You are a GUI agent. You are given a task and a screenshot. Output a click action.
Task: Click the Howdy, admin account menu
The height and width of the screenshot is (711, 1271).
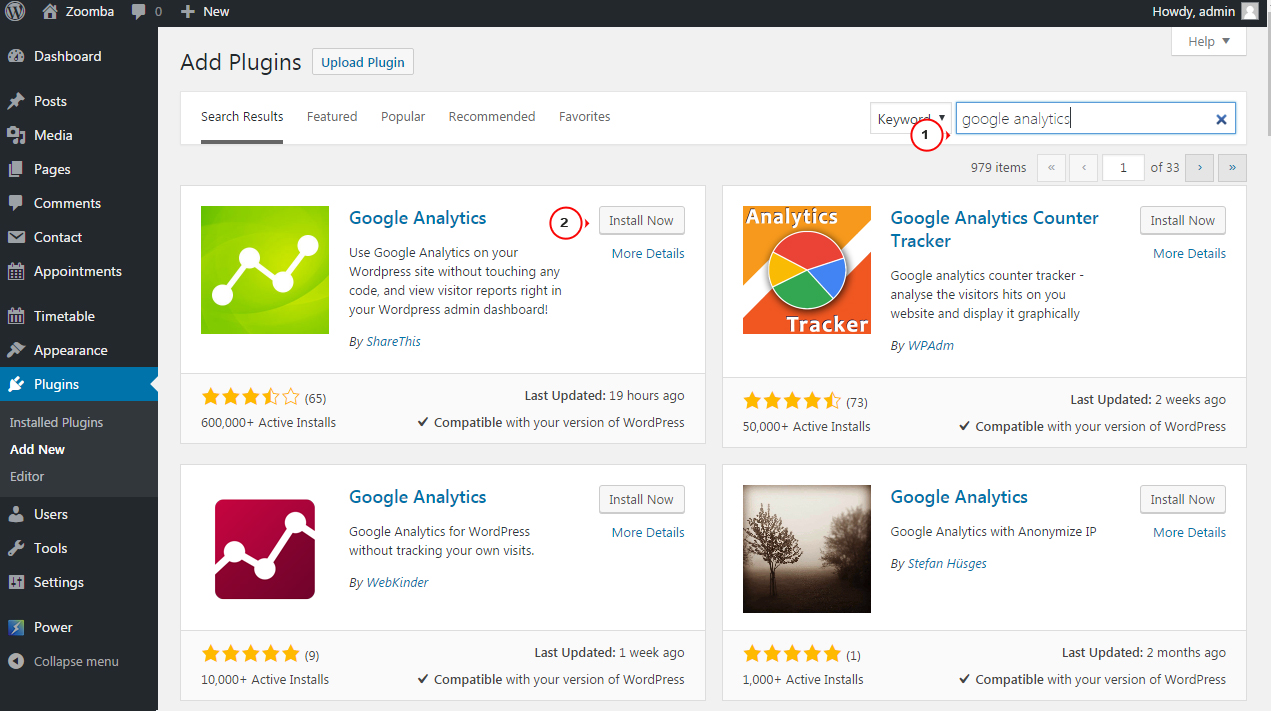point(1205,12)
